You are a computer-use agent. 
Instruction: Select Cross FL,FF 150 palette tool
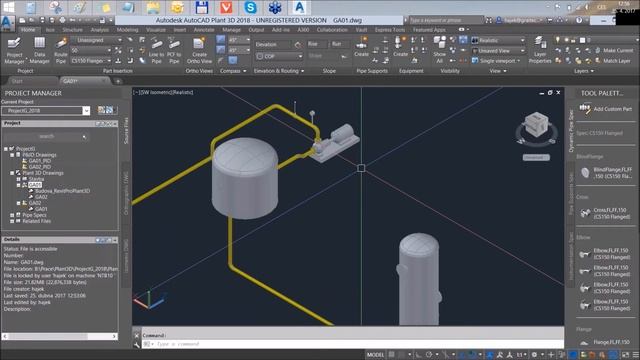click(606, 213)
